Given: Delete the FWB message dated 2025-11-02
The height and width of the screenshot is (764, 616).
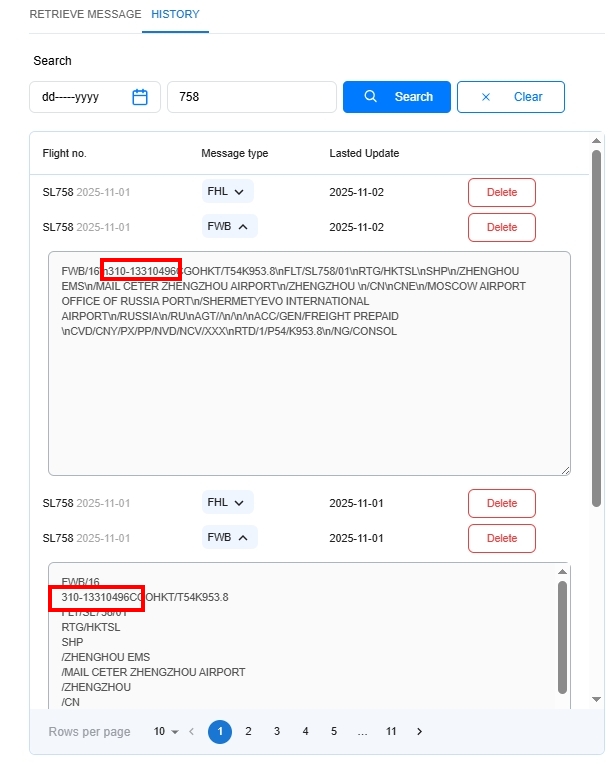Looking at the screenshot, I should (x=501, y=227).
